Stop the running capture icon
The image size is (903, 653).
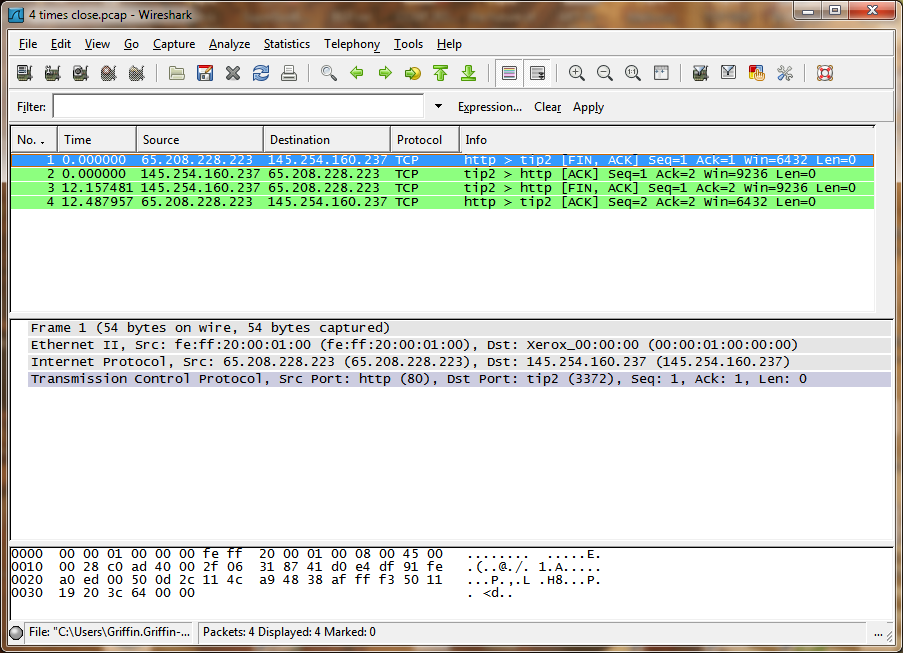pyautogui.click(x=108, y=73)
